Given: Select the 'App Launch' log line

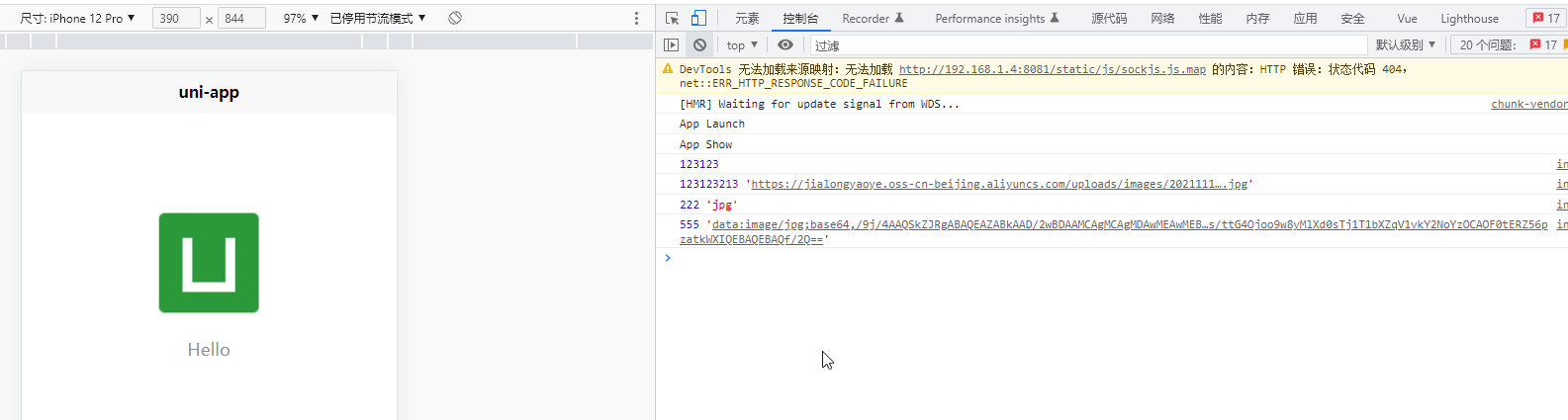Looking at the screenshot, I should 712,124.
